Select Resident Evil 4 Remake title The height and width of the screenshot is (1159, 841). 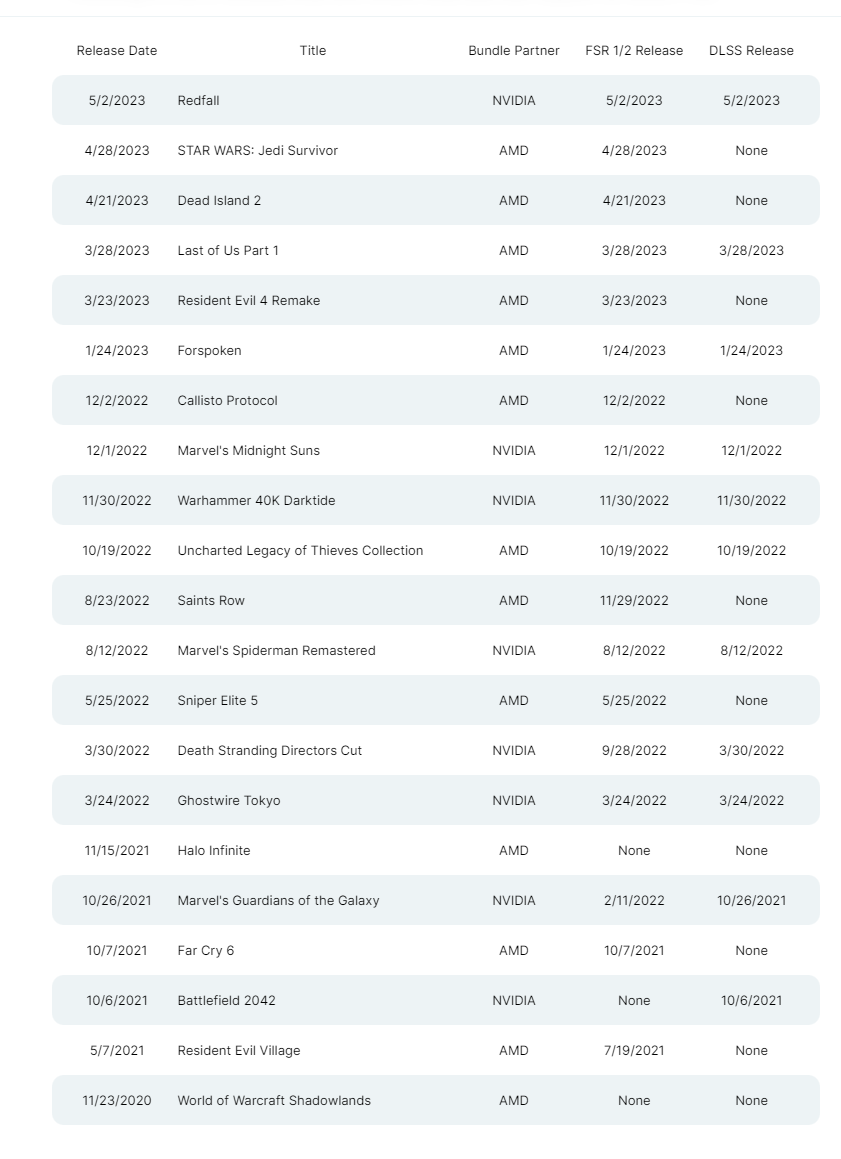248,301
